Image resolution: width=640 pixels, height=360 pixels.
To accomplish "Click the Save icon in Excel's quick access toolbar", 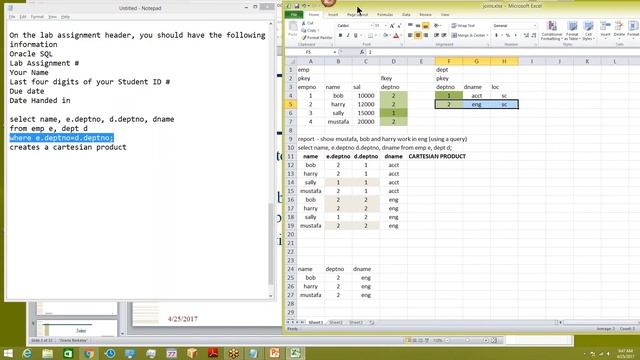I will pos(297,6).
